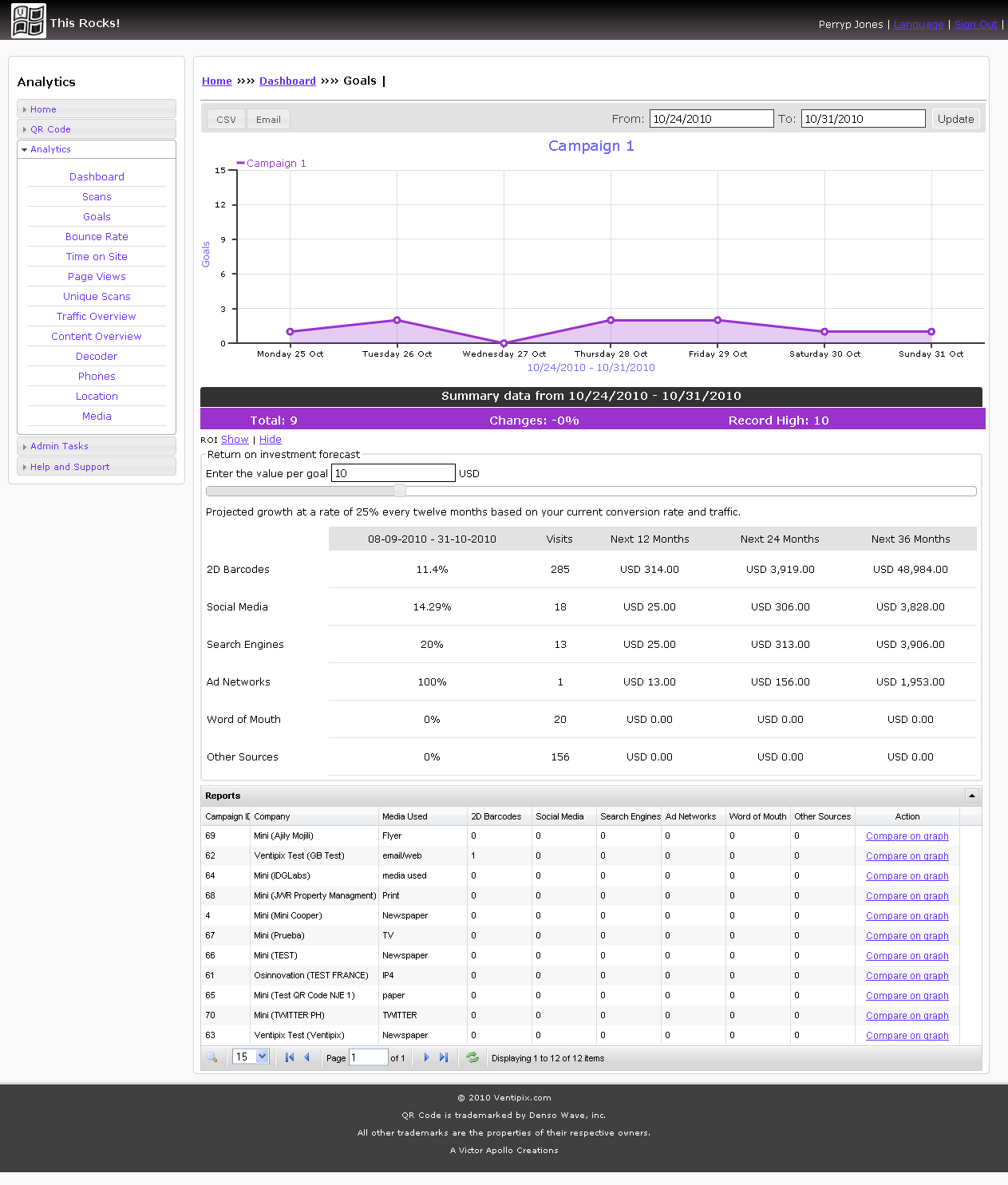Open the Goals item in Analytics sidebar

click(96, 216)
